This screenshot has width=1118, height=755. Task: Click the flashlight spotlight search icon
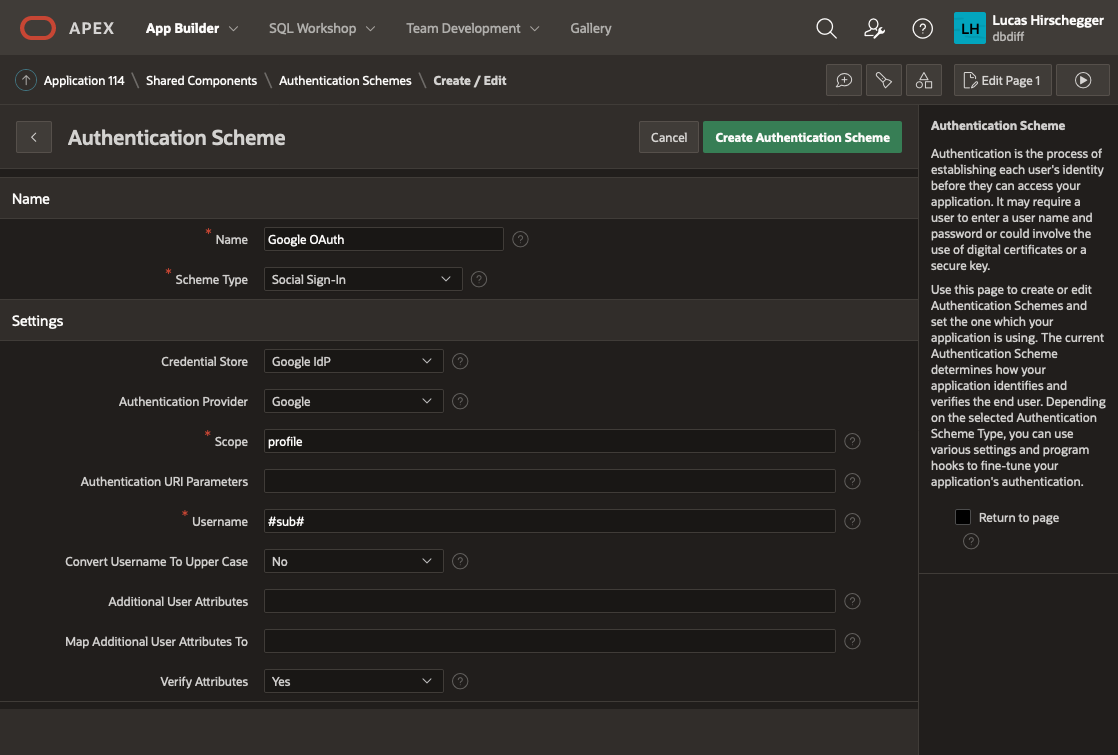(x=883, y=80)
